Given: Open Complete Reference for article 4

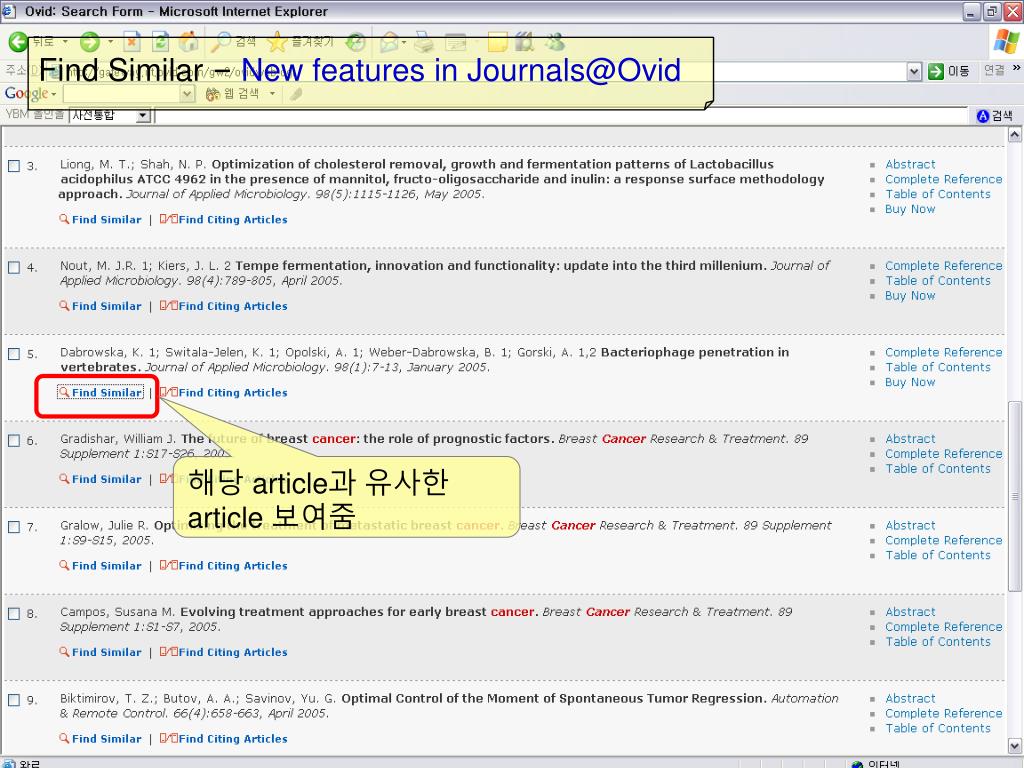Looking at the screenshot, I should (x=943, y=266).
